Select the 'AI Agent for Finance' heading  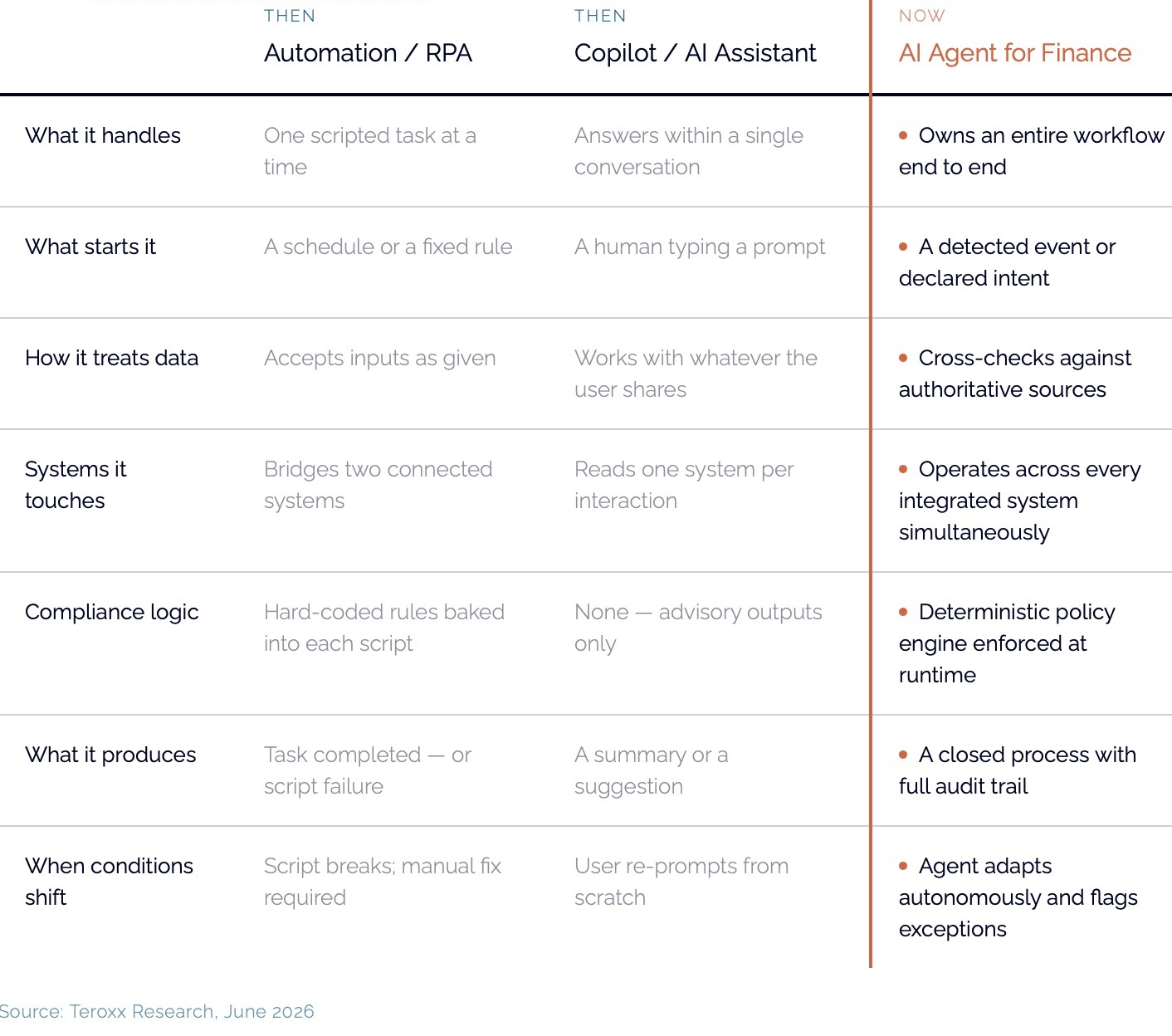[x=1015, y=53]
